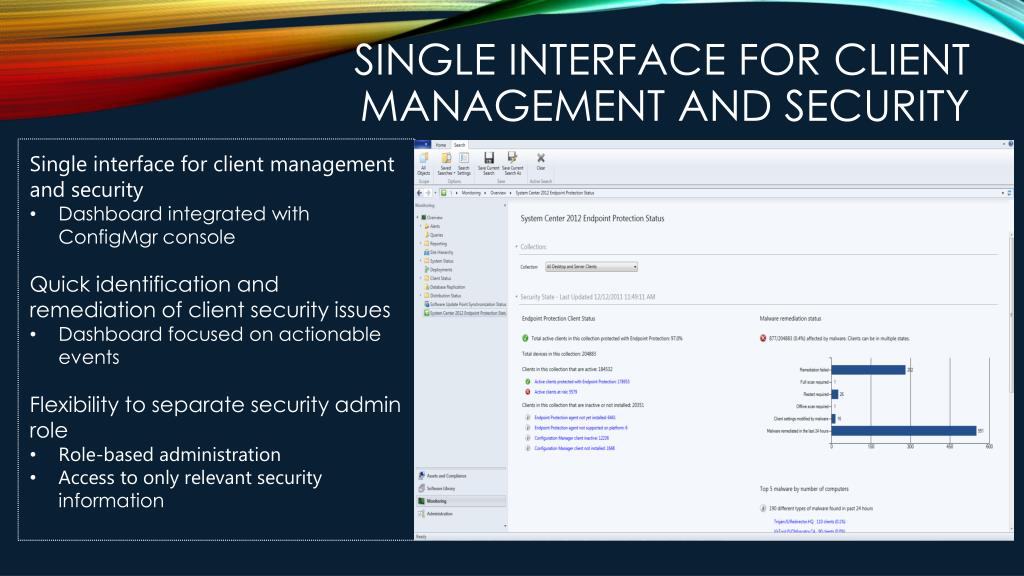
Task: Expand the System Status tree node
Action: pyautogui.click(x=421, y=261)
